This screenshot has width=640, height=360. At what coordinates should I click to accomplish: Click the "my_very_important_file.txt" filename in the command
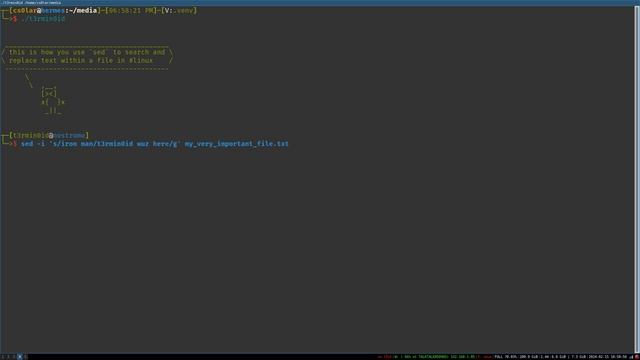[x=236, y=144]
